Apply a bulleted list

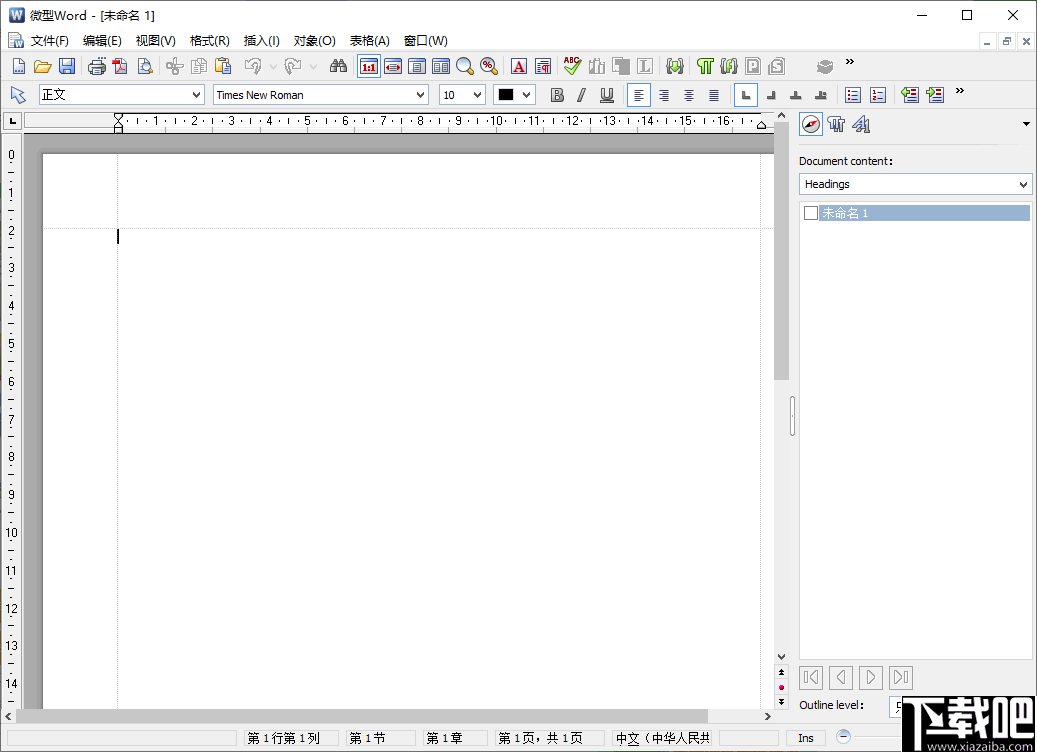tap(853, 94)
